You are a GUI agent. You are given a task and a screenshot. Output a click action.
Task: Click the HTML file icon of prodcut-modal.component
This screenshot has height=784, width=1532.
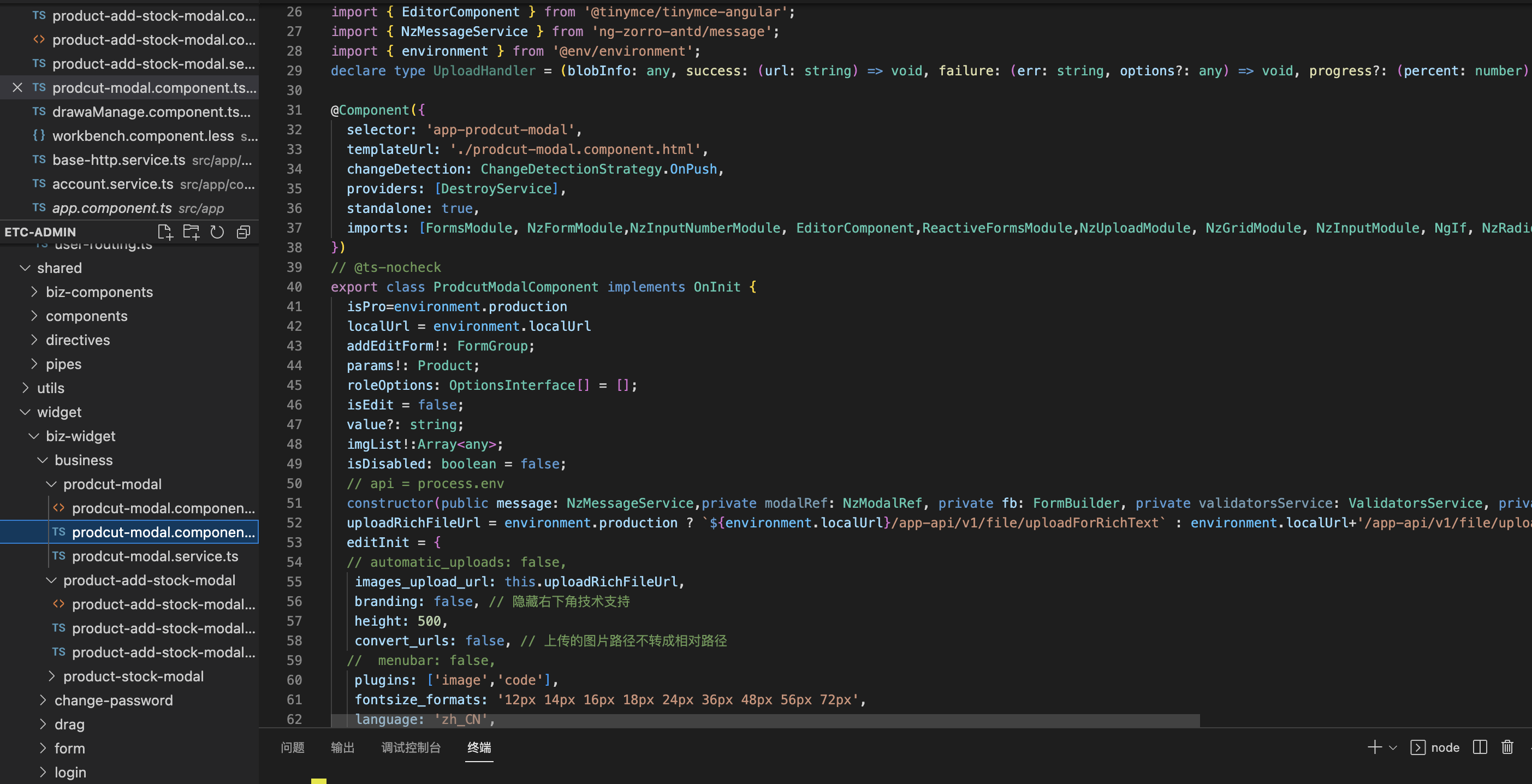coord(58,508)
